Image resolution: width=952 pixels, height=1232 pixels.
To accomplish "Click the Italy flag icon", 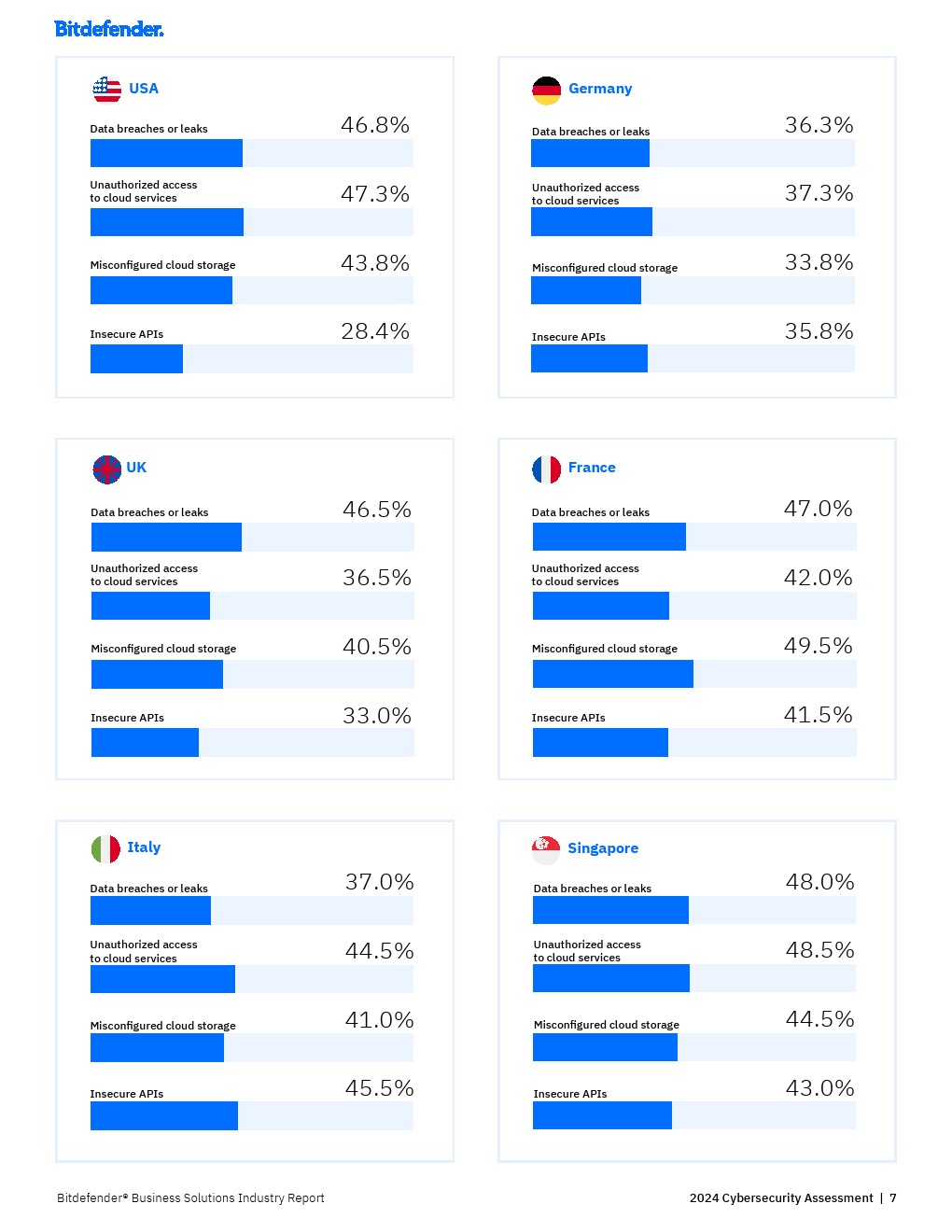I will [105, 849].
